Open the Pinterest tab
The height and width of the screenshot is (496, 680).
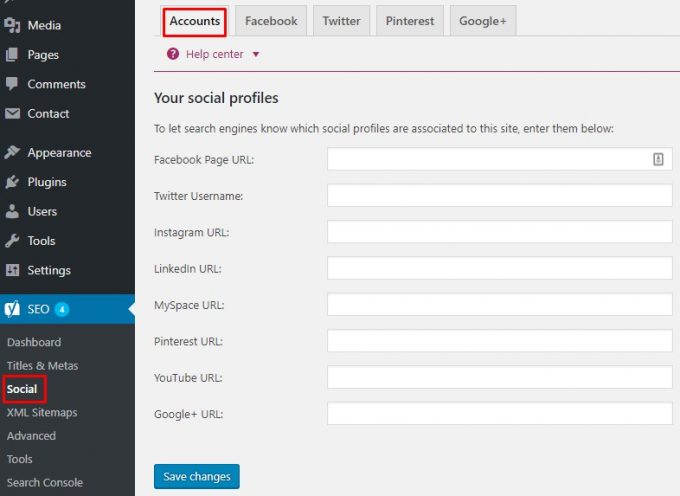point(410,21)
